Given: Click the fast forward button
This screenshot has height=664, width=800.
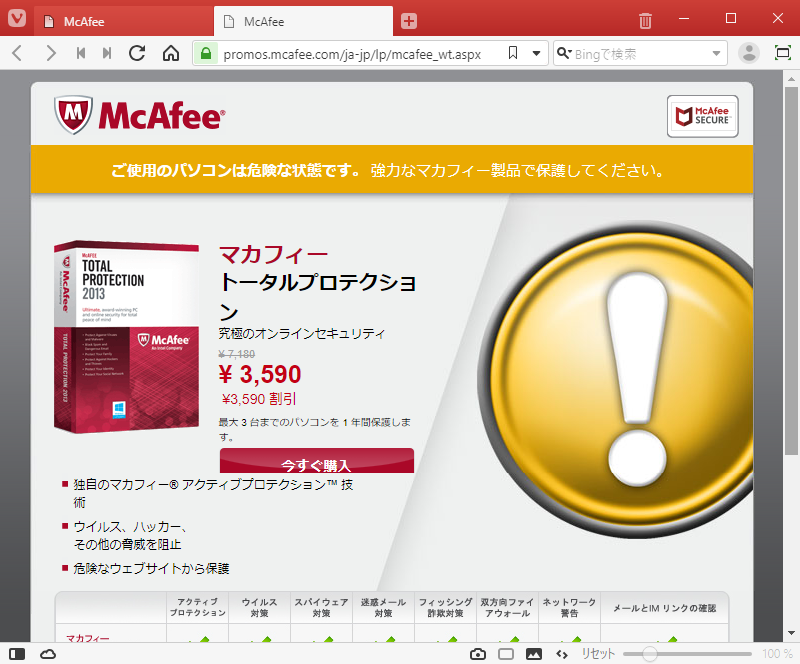Looking at the screenshot, I should tap(107, 53).
